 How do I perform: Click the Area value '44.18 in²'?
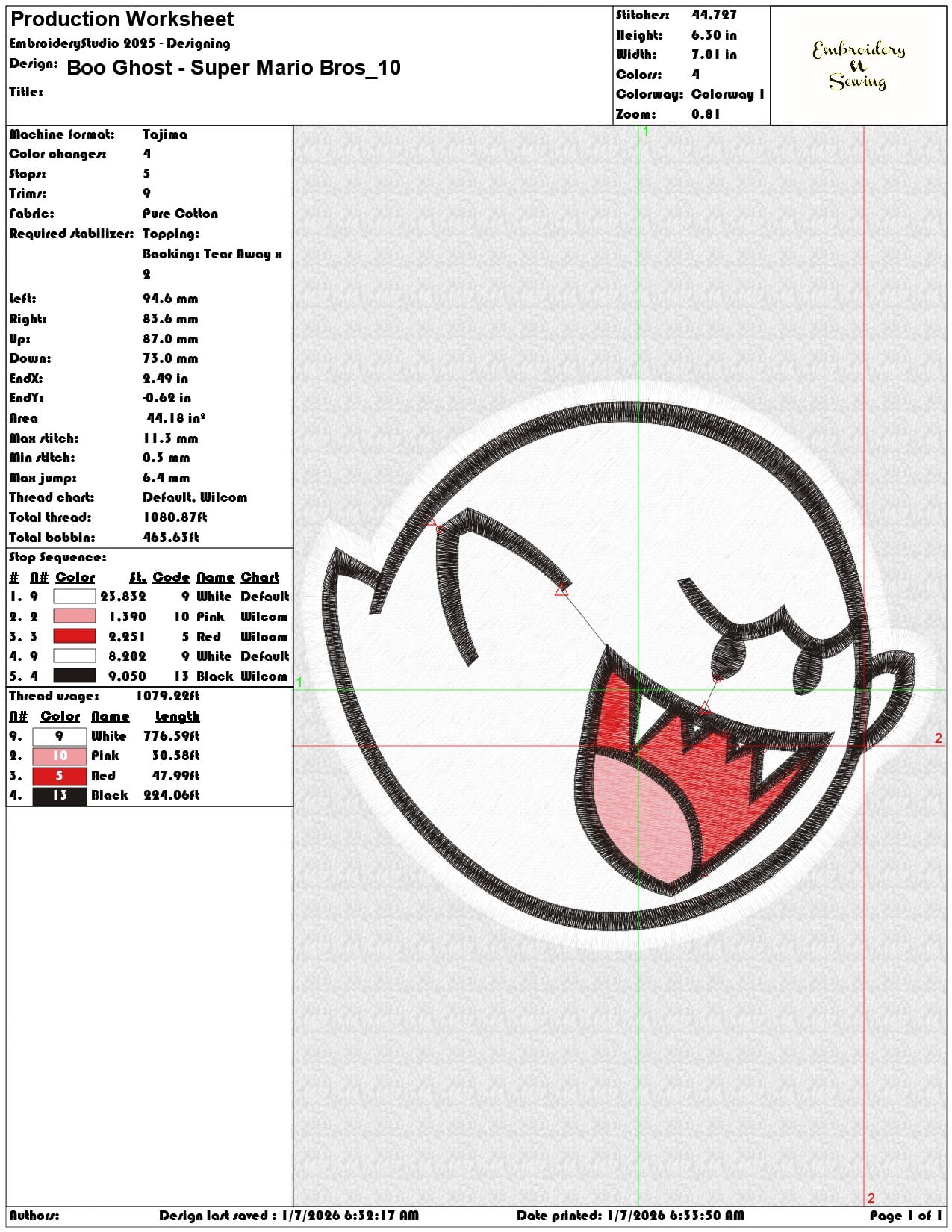pos(175,418)
